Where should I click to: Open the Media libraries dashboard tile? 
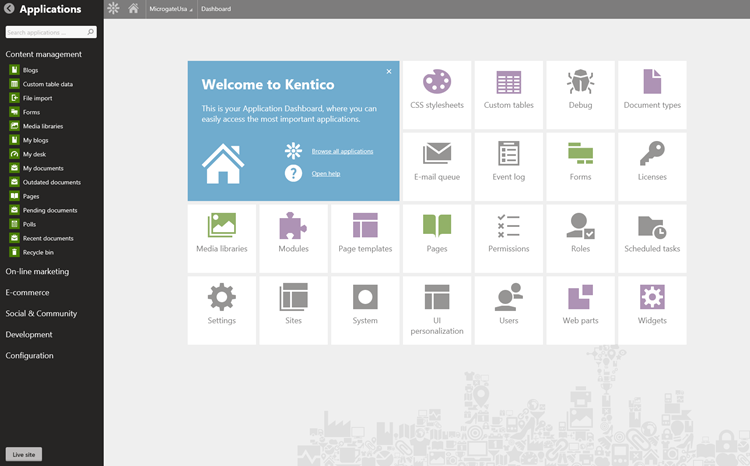(x=221, y=238)
